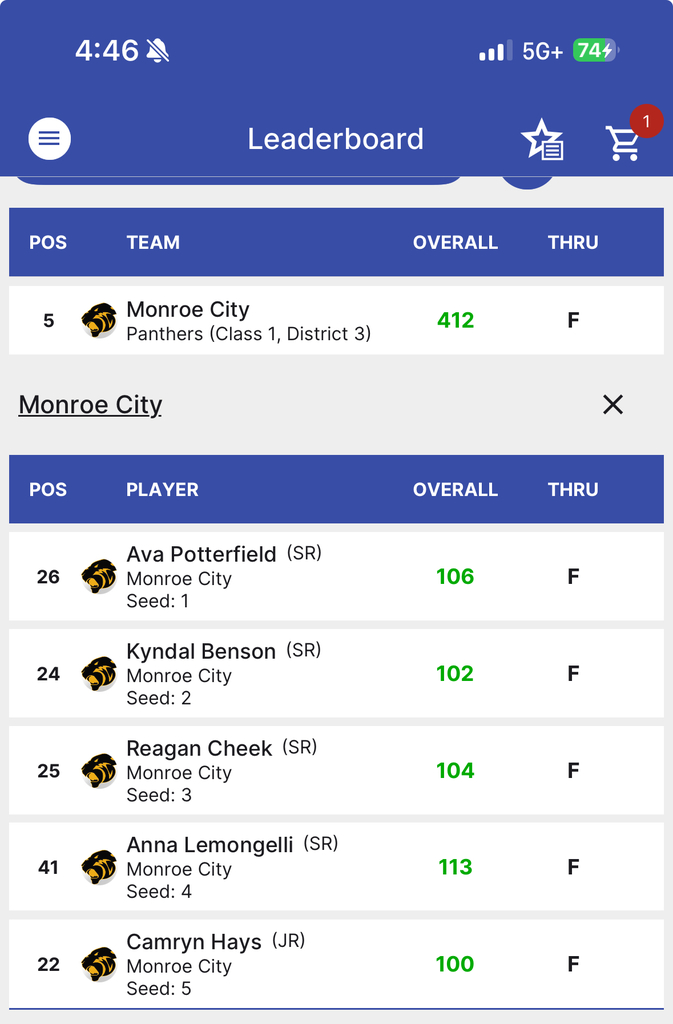Tap Kyndal Benson's panther logo
673x1024 pixels.
[x=99, y=673]
